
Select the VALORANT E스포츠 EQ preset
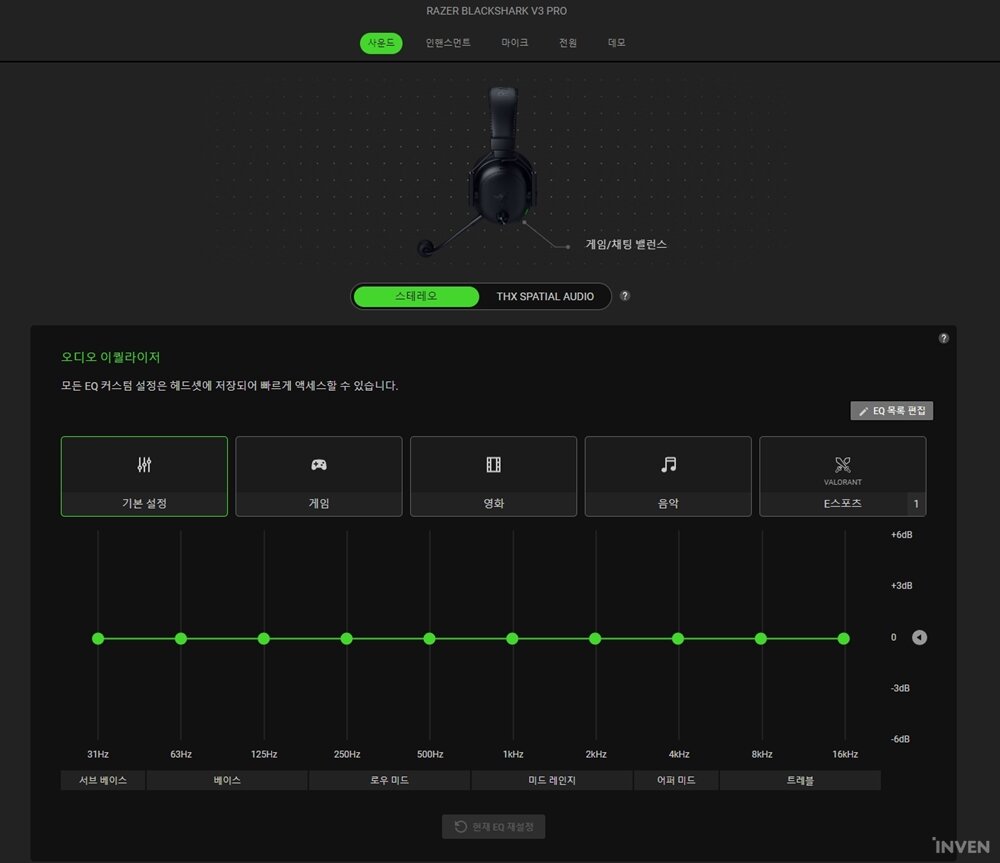(842, 476)
